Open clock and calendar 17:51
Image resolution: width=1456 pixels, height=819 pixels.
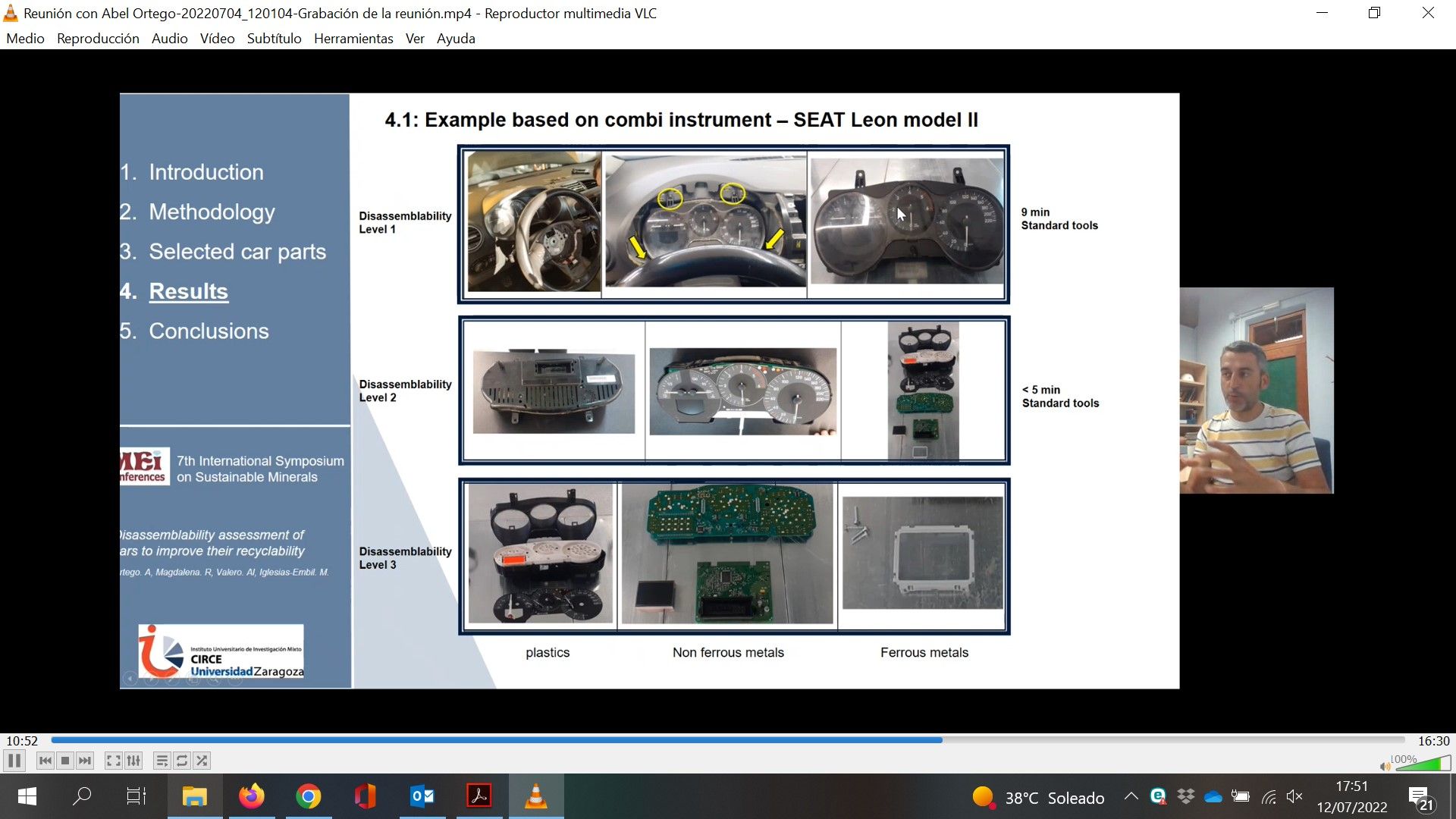[1352, 797]
